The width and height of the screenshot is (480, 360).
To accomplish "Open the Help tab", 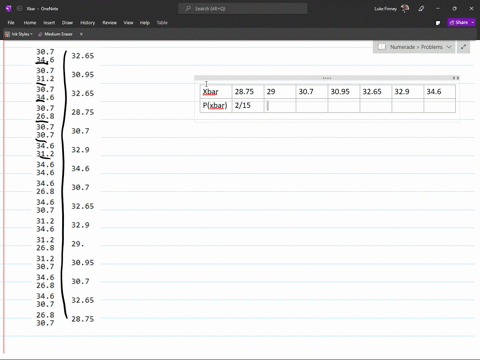I will (145, 23).
